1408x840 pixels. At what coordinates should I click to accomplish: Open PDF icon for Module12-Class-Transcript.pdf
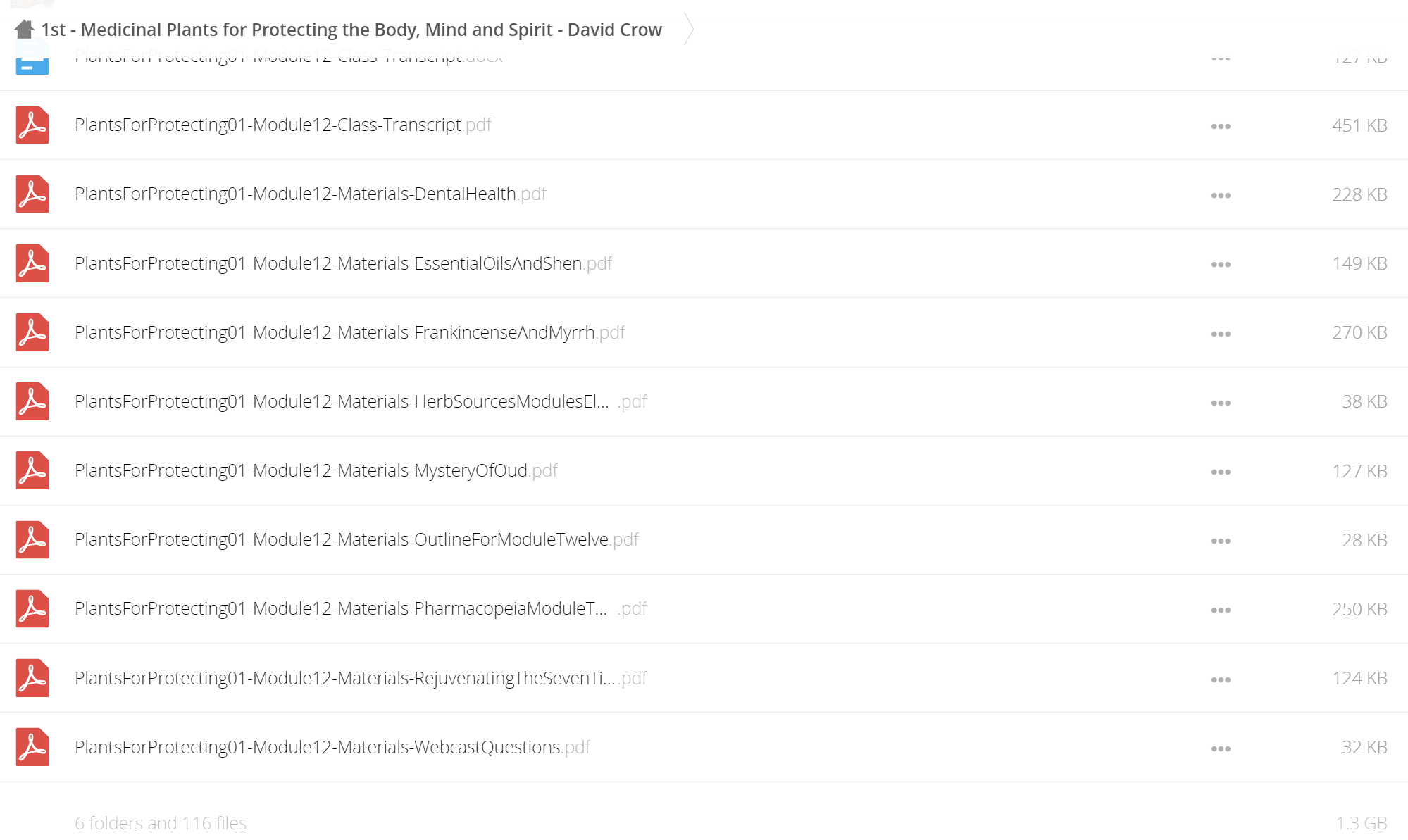[32, 125]
